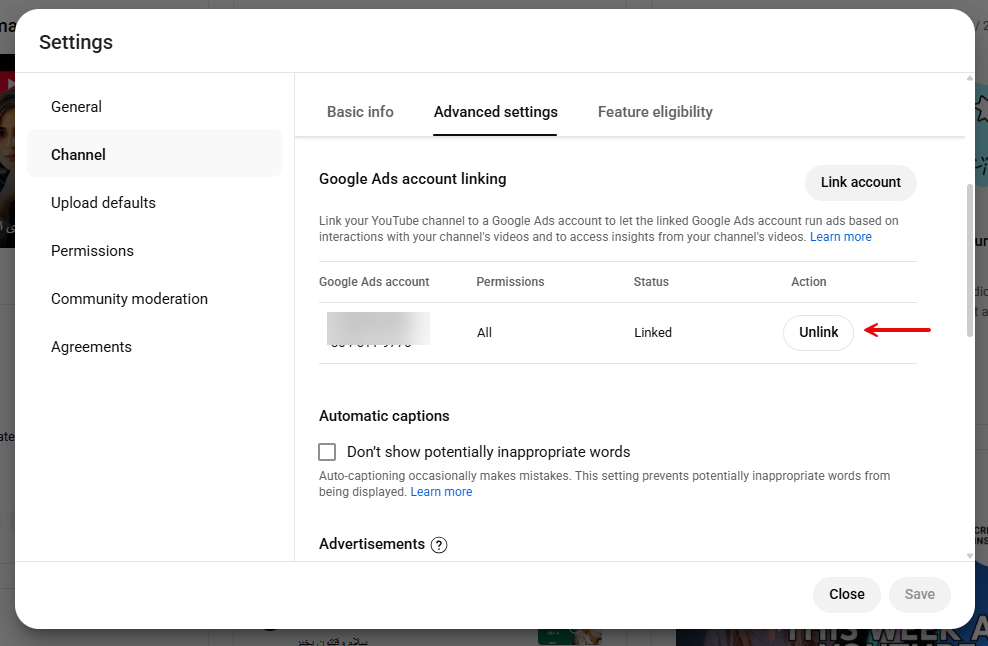
Task: Click the scrollbar up arrow in settings panel
Action: (x=969, y=79)
